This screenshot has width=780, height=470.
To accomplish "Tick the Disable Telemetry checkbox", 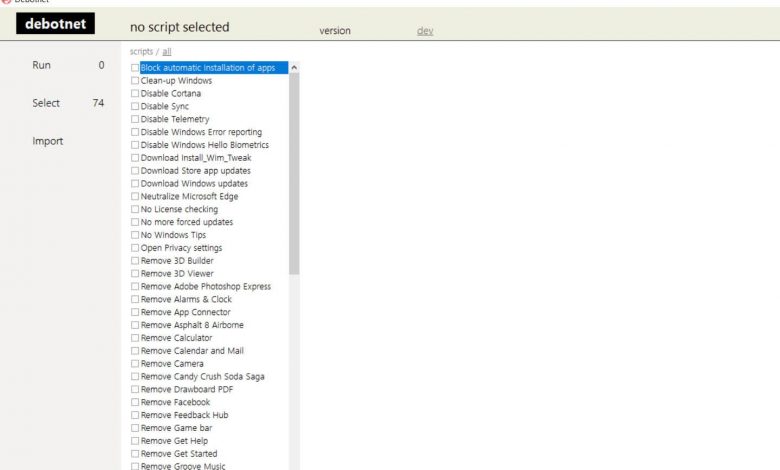I will tap(135, 119).
